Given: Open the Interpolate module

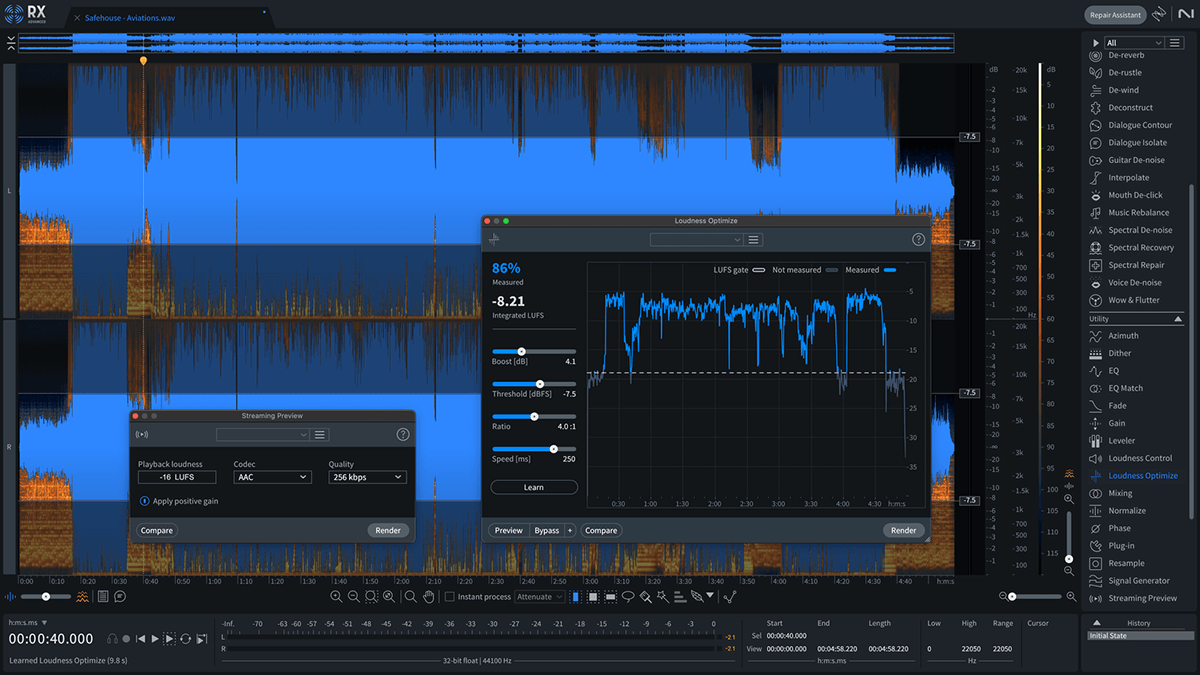Looking at the screenshot, I should click(1128, 178).
